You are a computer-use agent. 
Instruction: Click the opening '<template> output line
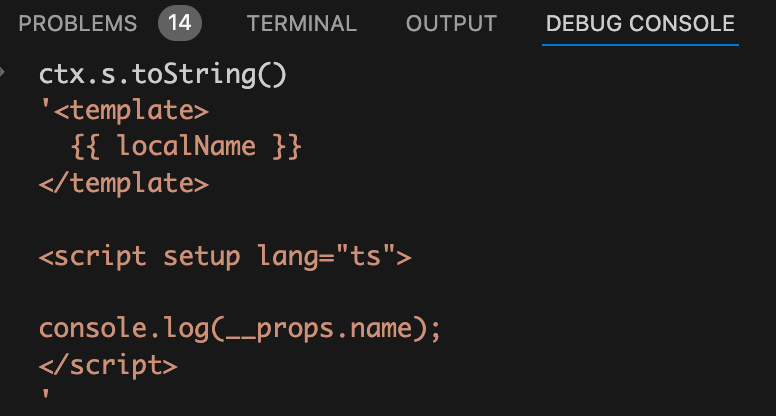tap(124, 110)
